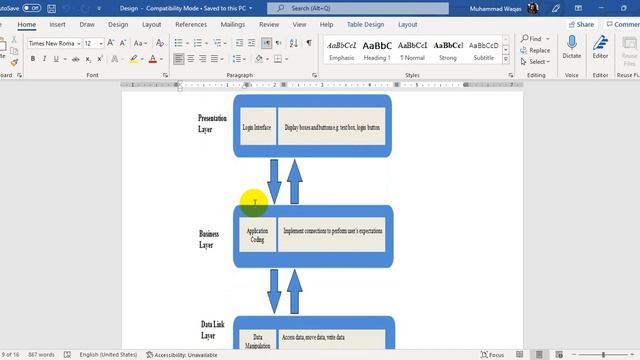Toggle show paragraph marks
This screenshot has width=640, height=360.
tap(309, 43)
